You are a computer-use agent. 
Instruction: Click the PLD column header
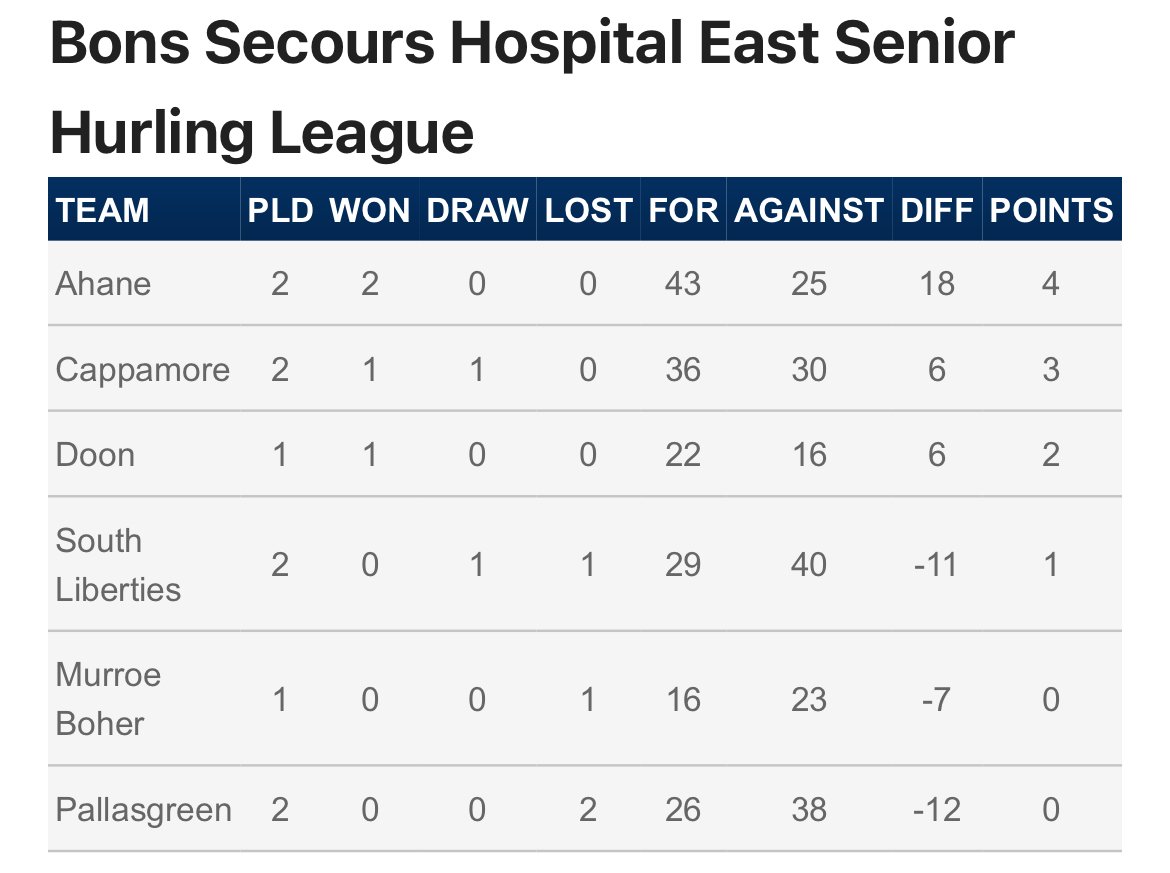(280, 210)
